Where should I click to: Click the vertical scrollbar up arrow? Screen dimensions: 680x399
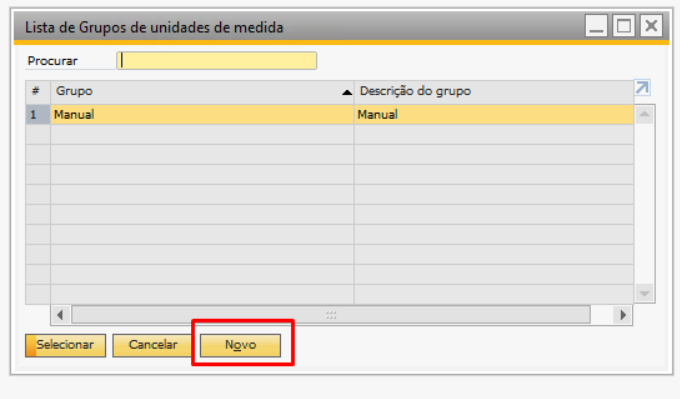(644, 114)
